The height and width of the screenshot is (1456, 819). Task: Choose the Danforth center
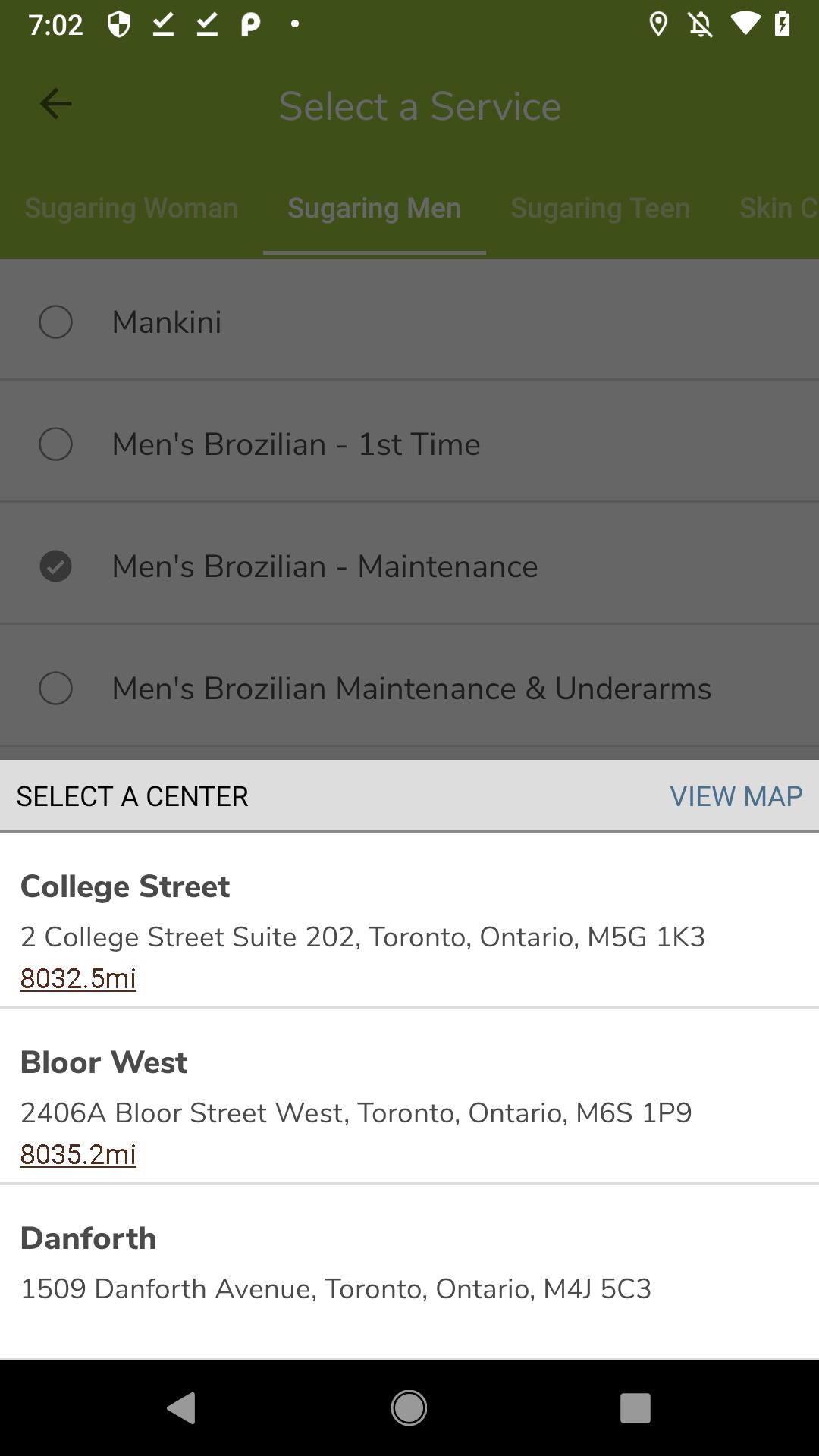pos(409,1272)
